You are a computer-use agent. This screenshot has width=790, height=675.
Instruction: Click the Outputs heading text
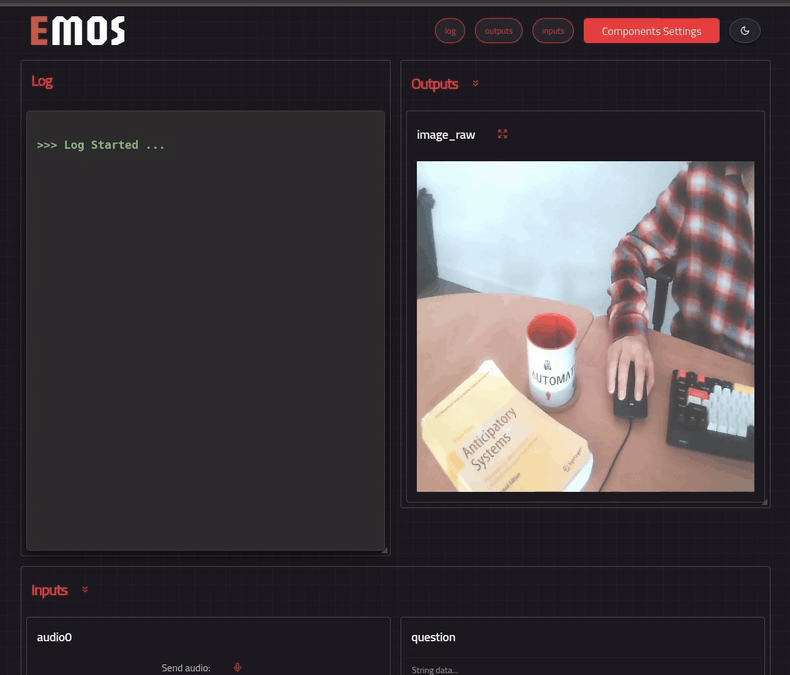tap(435, 84)
